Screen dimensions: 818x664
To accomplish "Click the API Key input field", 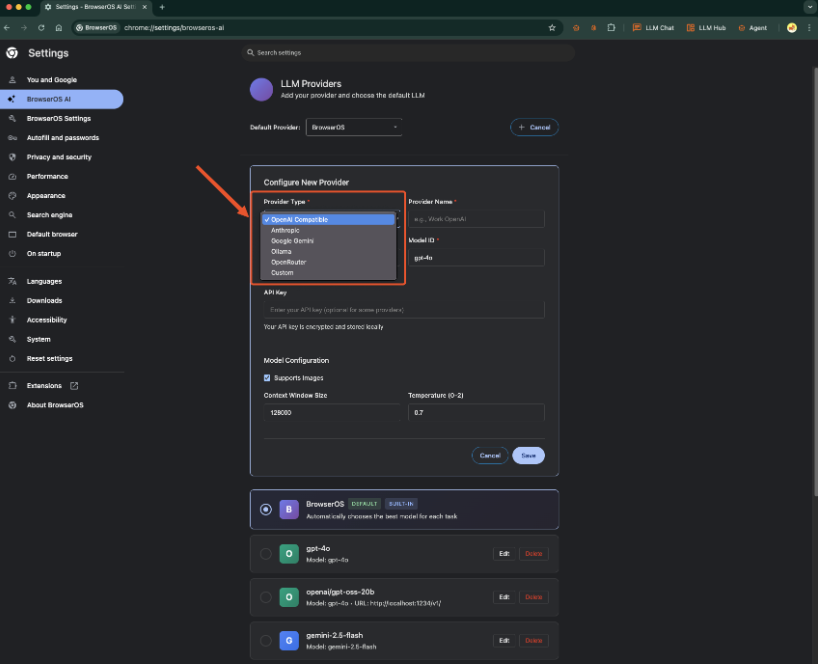I will click(404, 310).
